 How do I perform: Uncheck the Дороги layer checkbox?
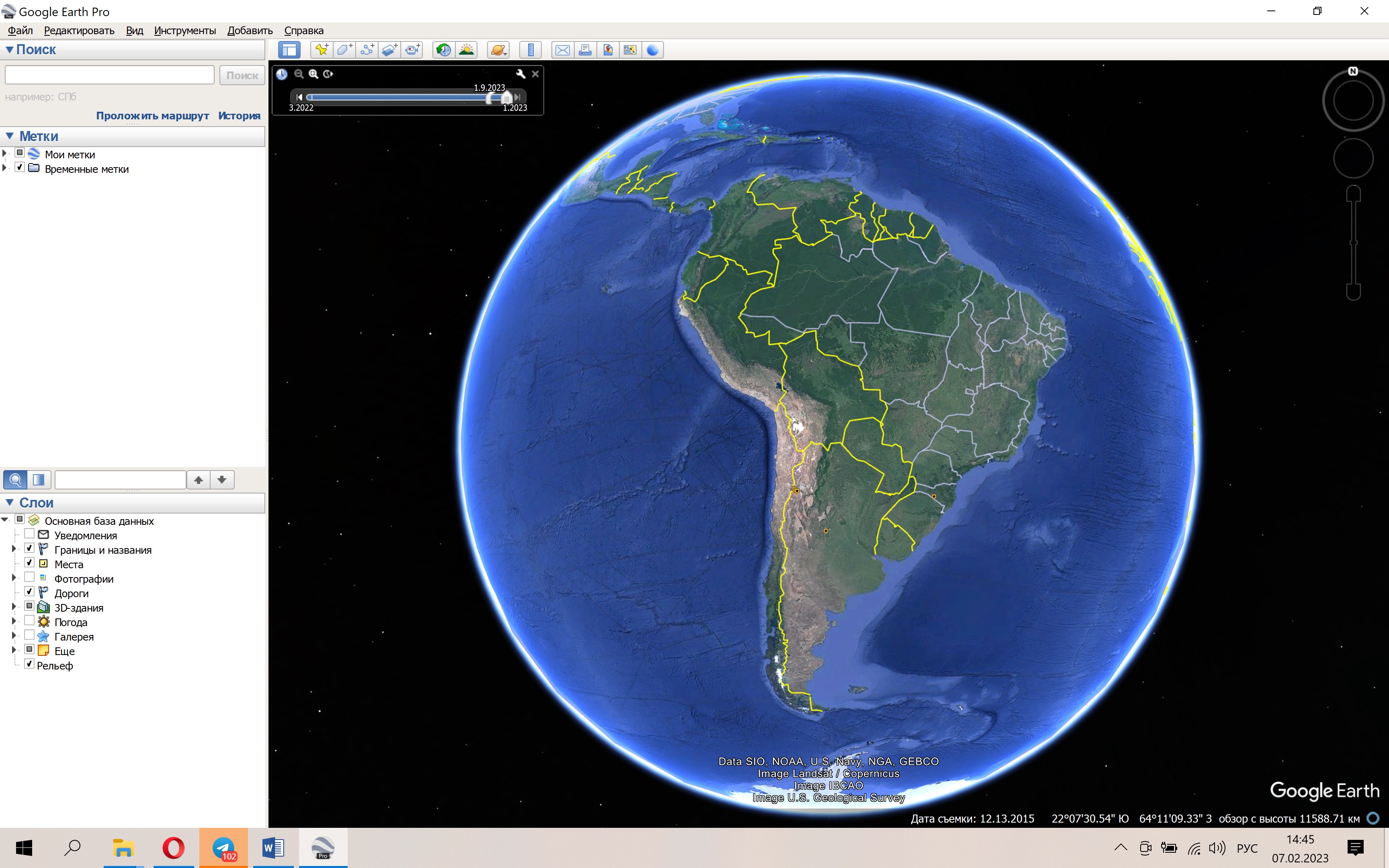(x=29, y=591)
